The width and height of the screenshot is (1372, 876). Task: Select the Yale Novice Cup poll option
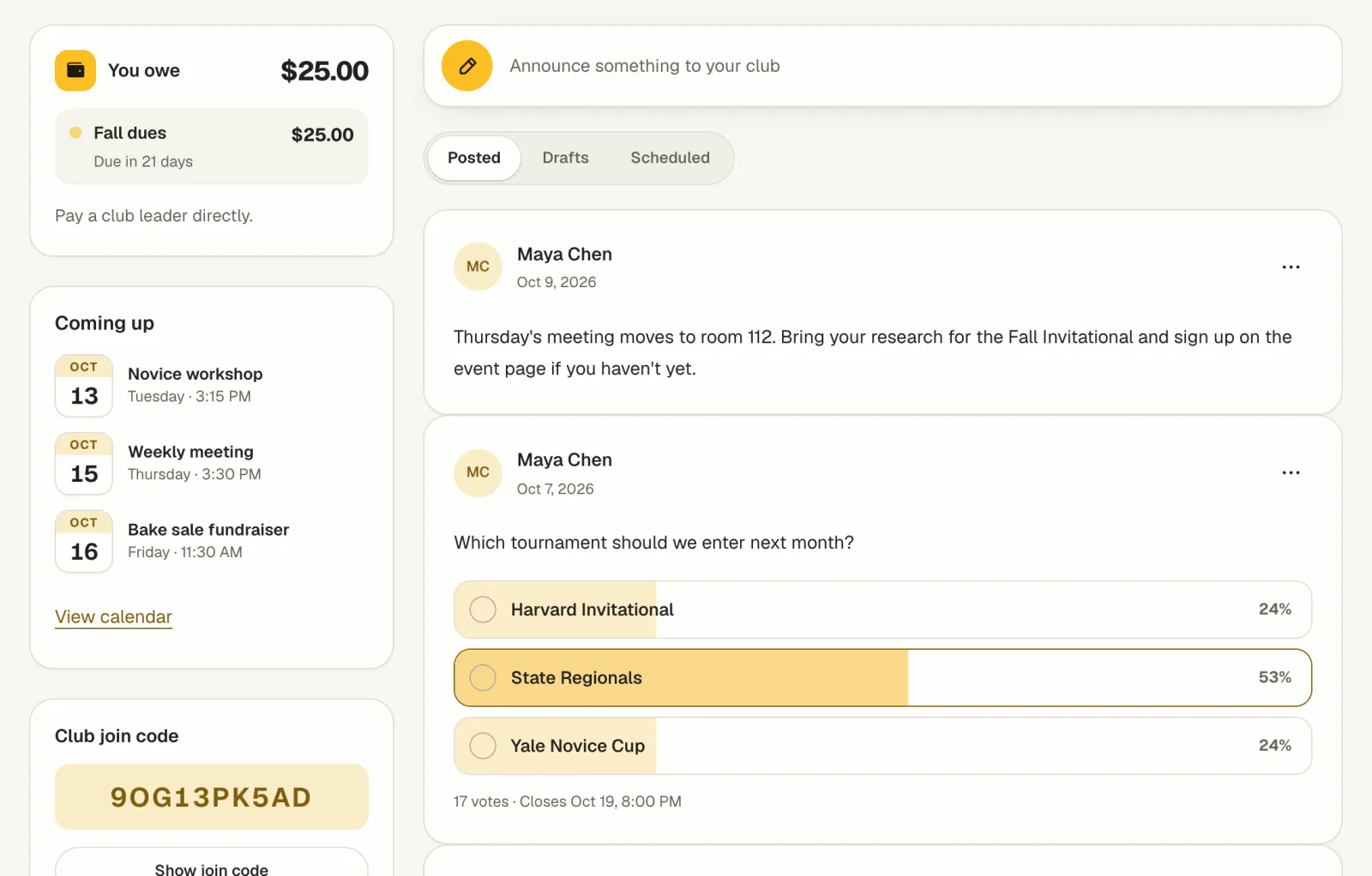[882, 746]
